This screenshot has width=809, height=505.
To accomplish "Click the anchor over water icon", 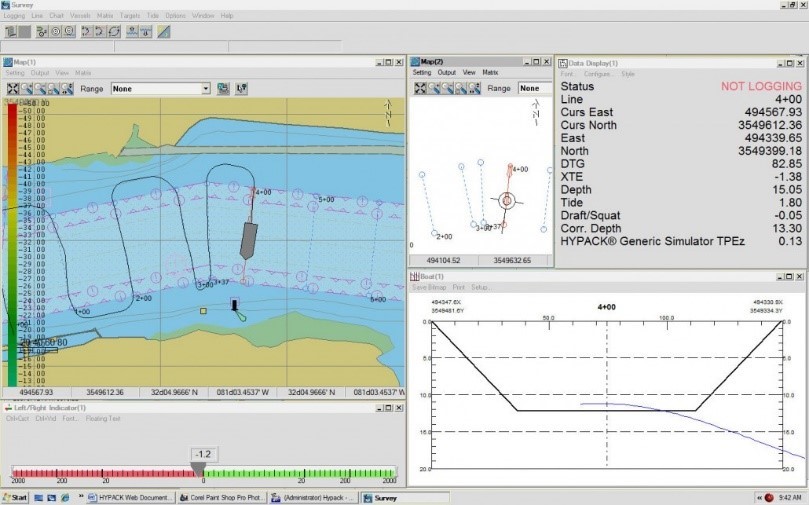I will point(133,31).
